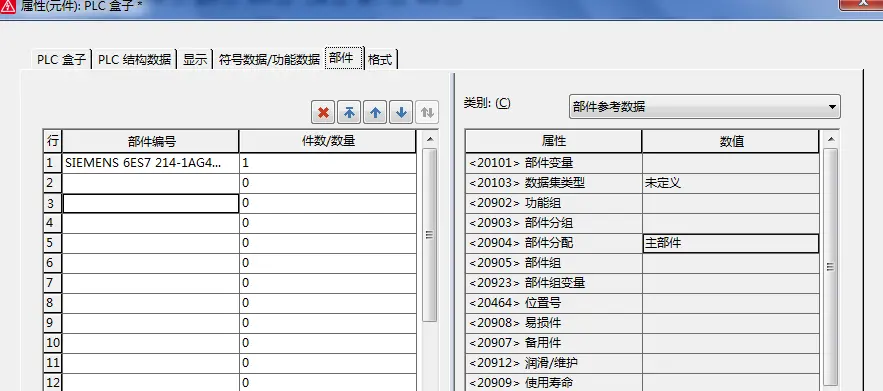Image resolution: width=883 pixels, height=391 pixels.
Task: Open the 类别 dropdown showing 部件参考数据
Action: [704, 106]
